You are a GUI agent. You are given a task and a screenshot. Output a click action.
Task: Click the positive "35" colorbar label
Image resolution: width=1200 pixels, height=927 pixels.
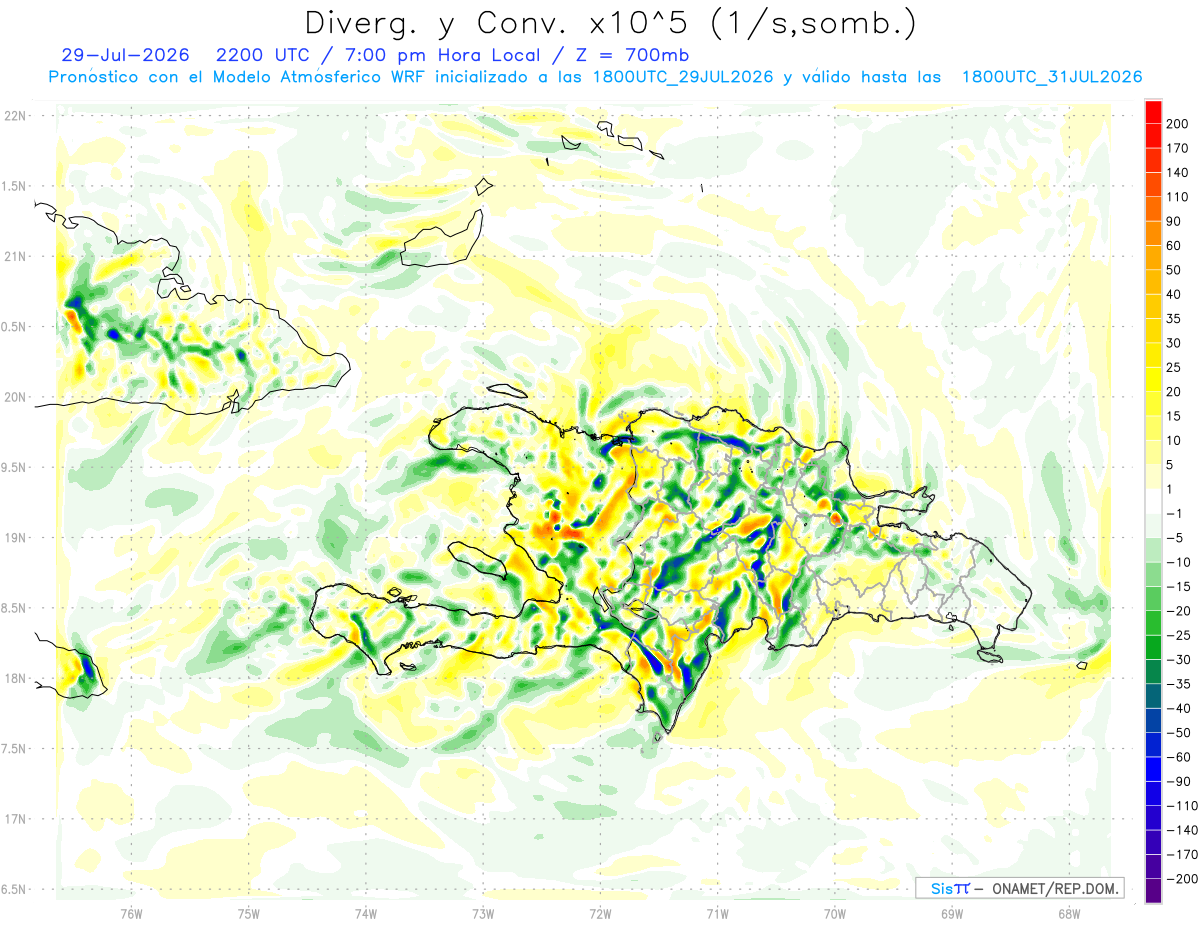(1175, 319)
